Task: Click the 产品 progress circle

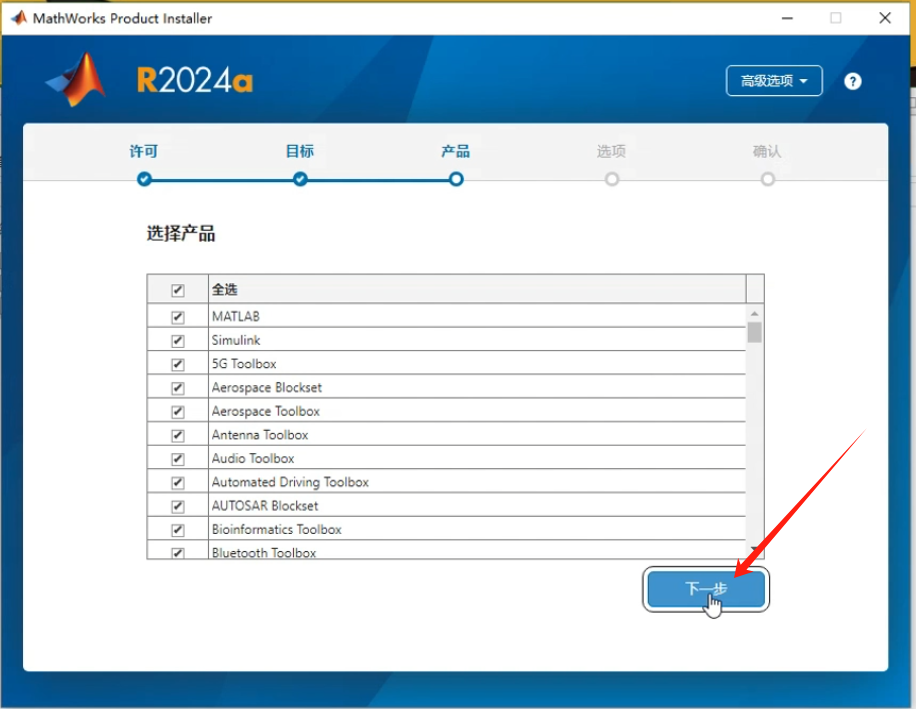Action: pos(455,179)
